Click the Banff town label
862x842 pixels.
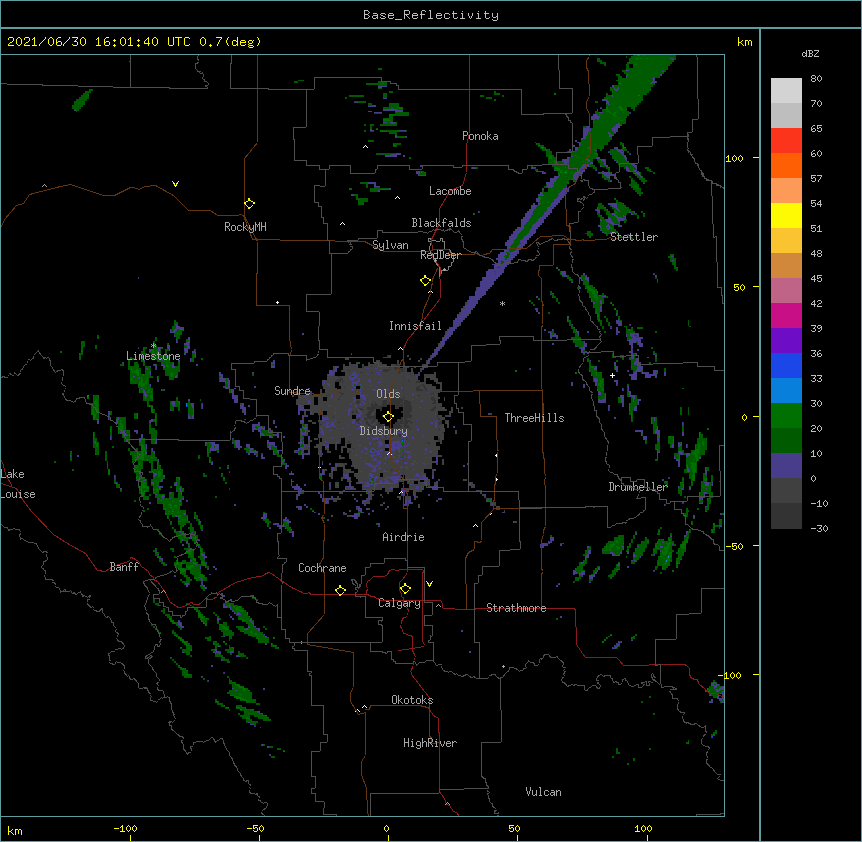(124, 567)
